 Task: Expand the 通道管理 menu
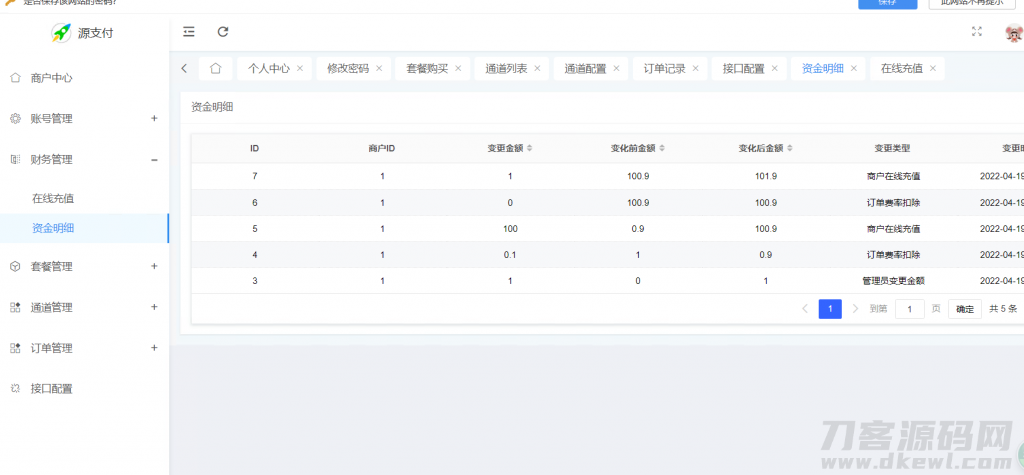click(154, 307)
